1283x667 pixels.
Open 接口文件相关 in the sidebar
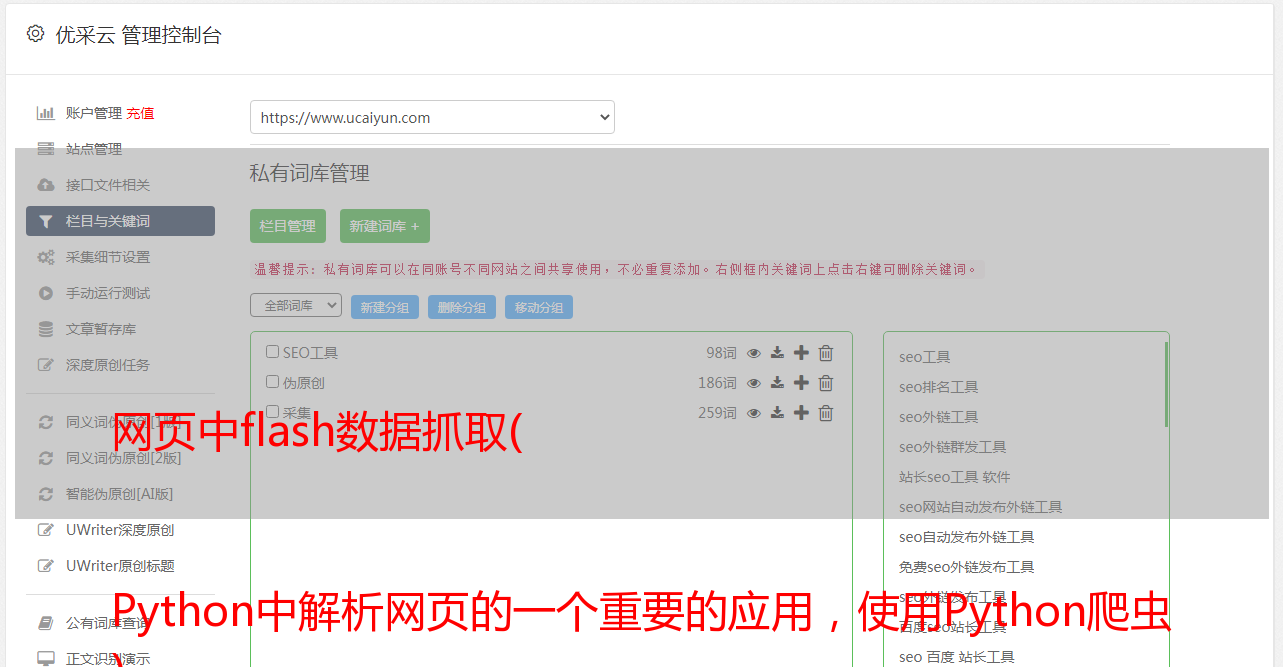coord(108,185)
